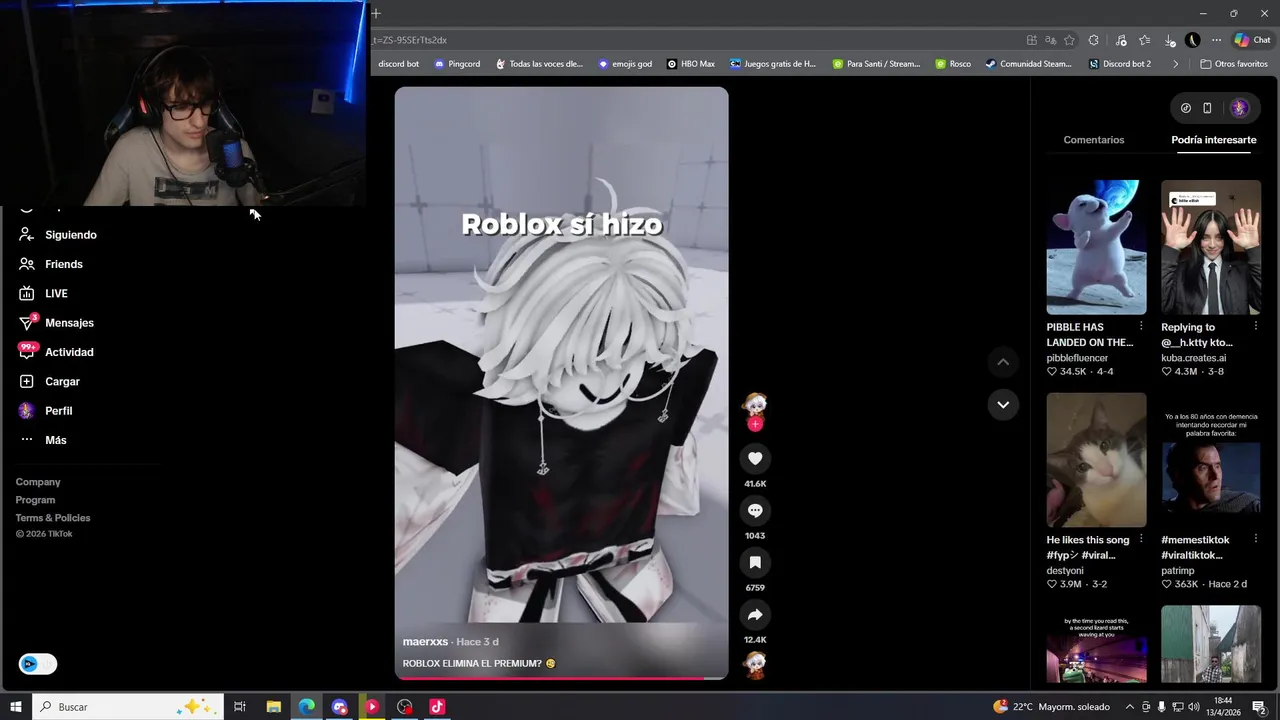Click the Edge address bar URL

410,40
